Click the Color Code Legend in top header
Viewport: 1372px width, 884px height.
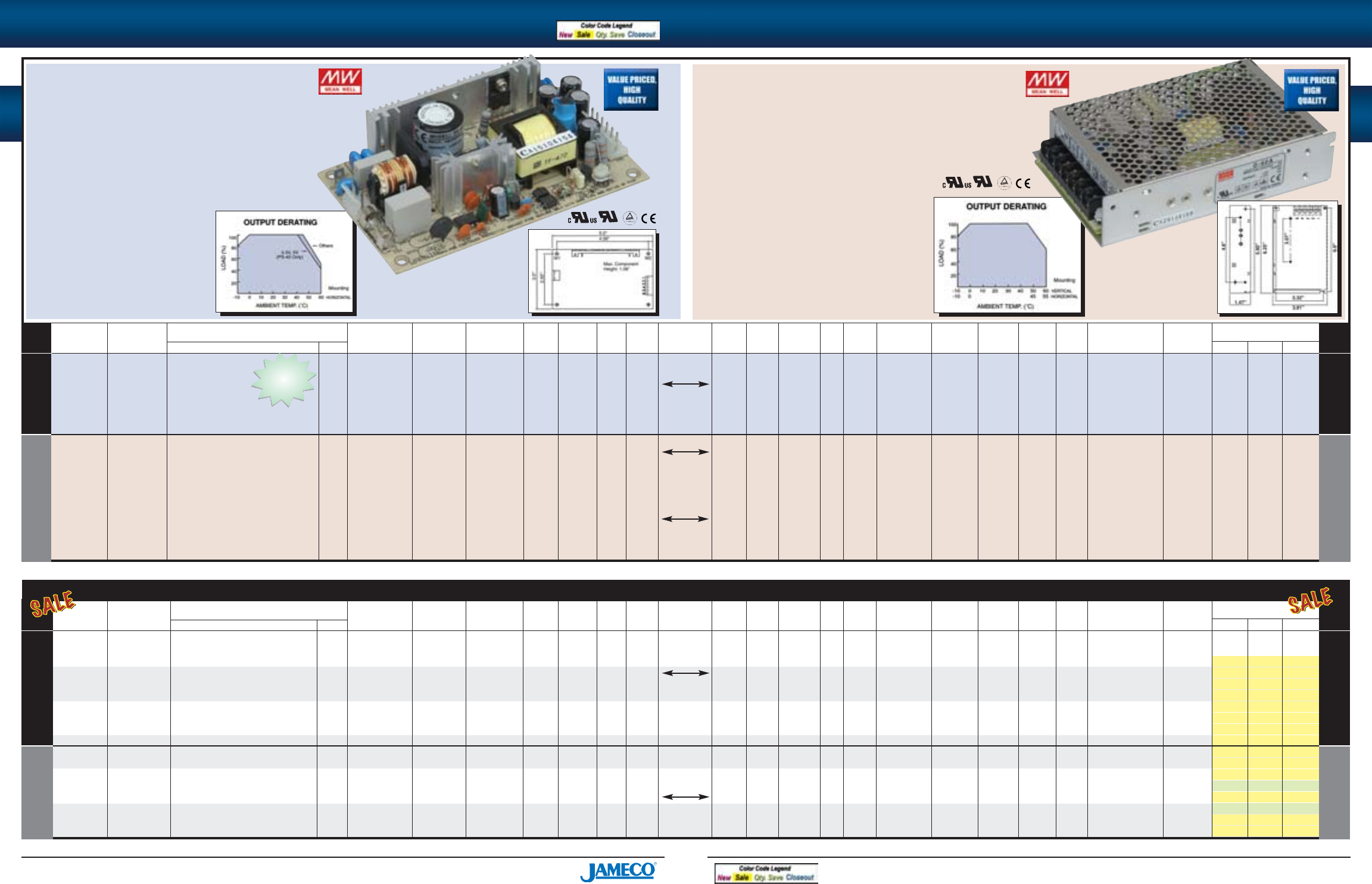tap(608, 30)
